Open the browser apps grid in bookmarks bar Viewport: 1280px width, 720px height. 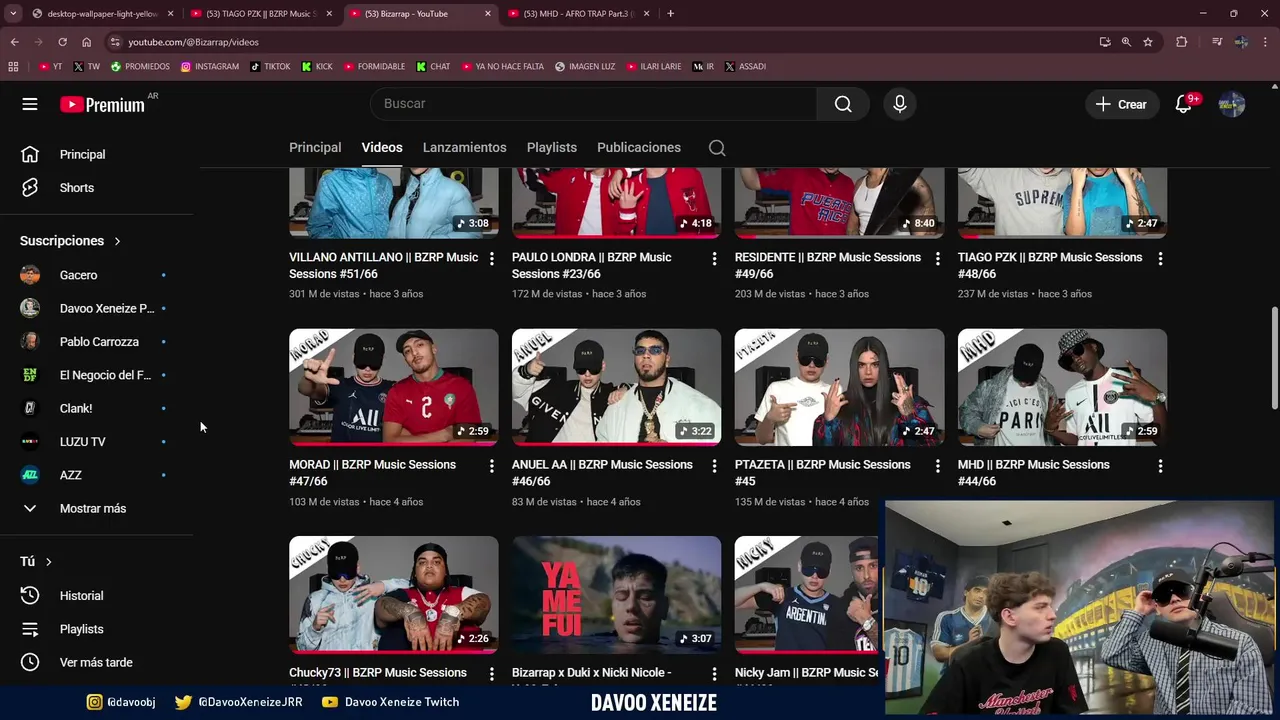tap(13, 66)
